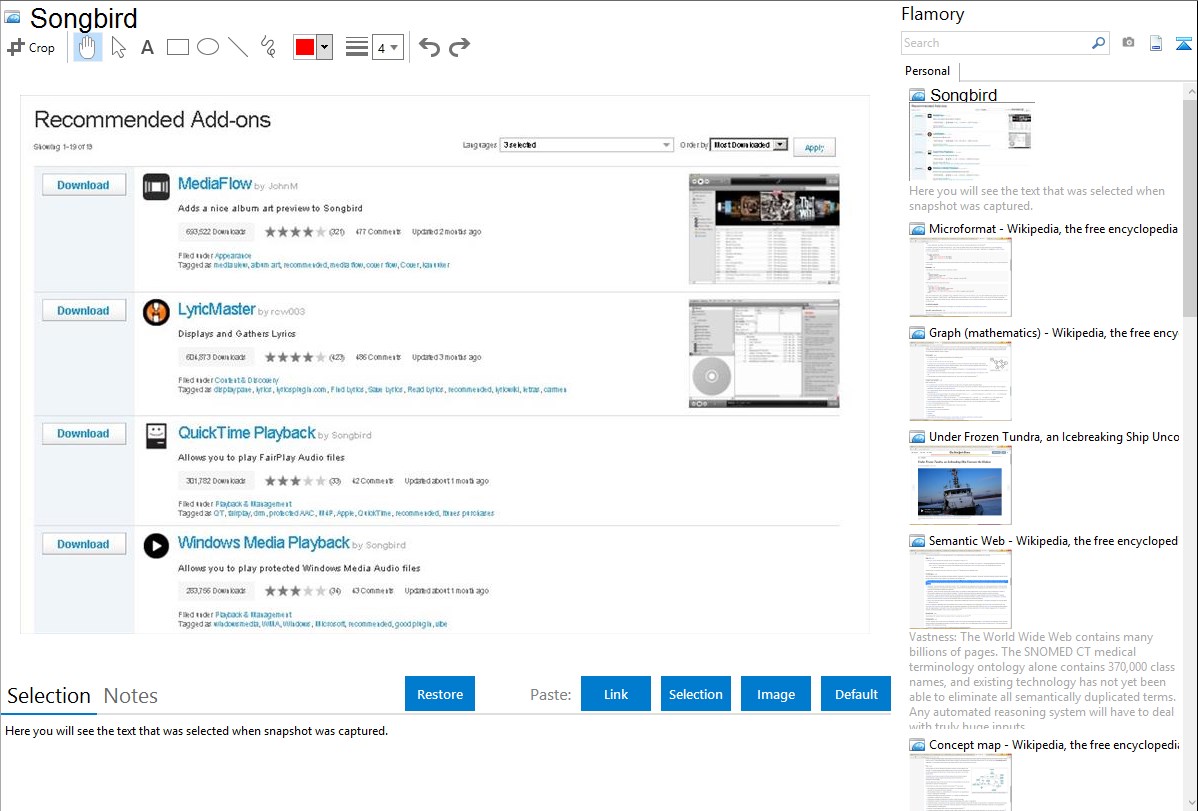The width and height of the screenshot is (1198, 811).
Task: Redo the last annotation
Action: tap(459, 47)
